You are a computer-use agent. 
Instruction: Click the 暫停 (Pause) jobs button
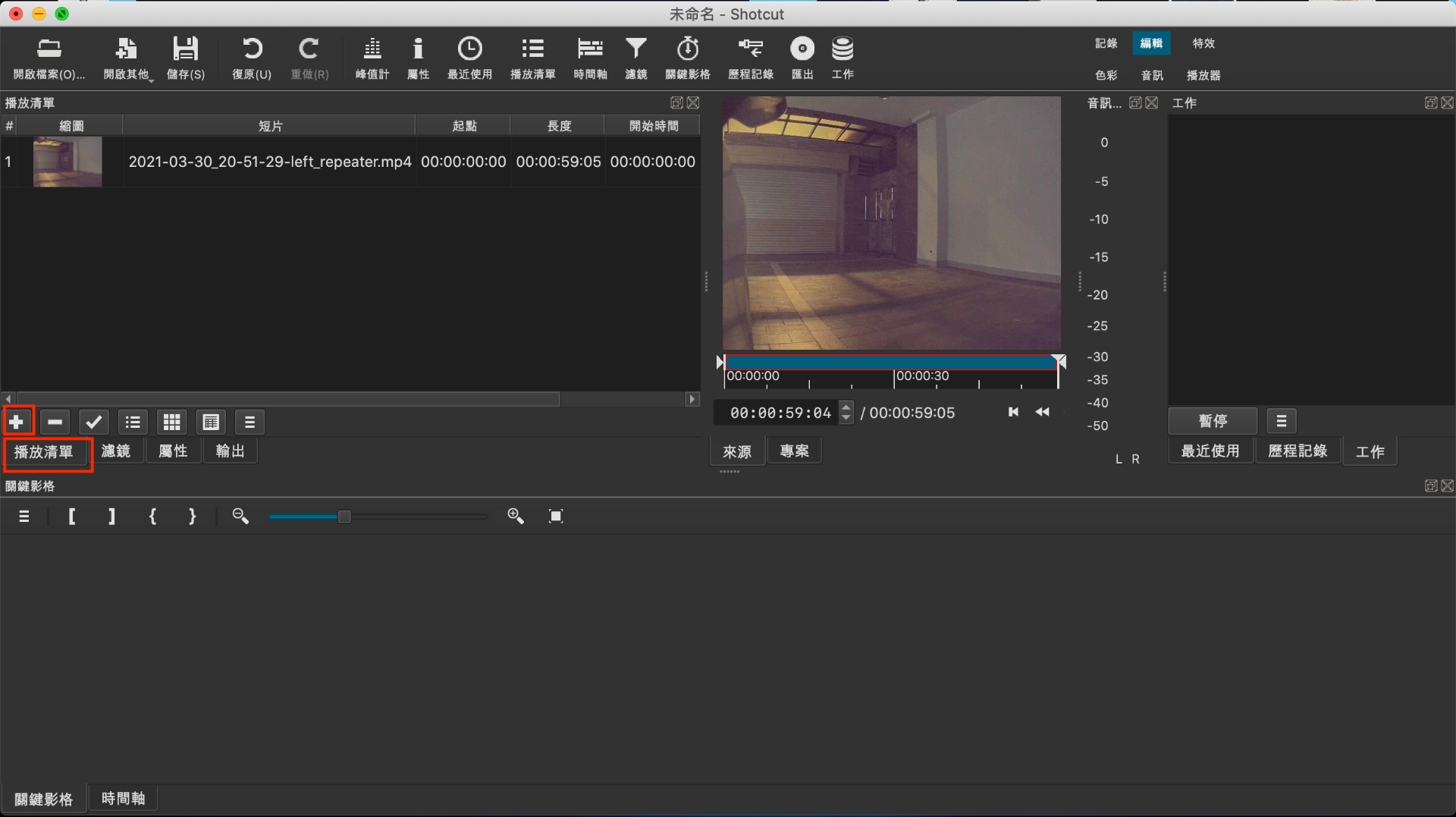click(1213, 421)
